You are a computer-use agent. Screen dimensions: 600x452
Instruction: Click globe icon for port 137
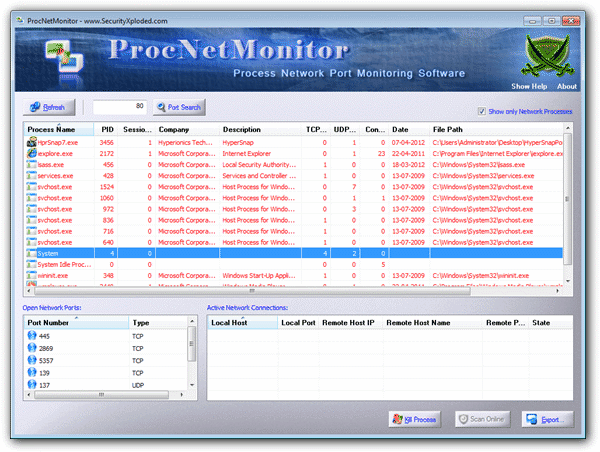coord(32,385)
